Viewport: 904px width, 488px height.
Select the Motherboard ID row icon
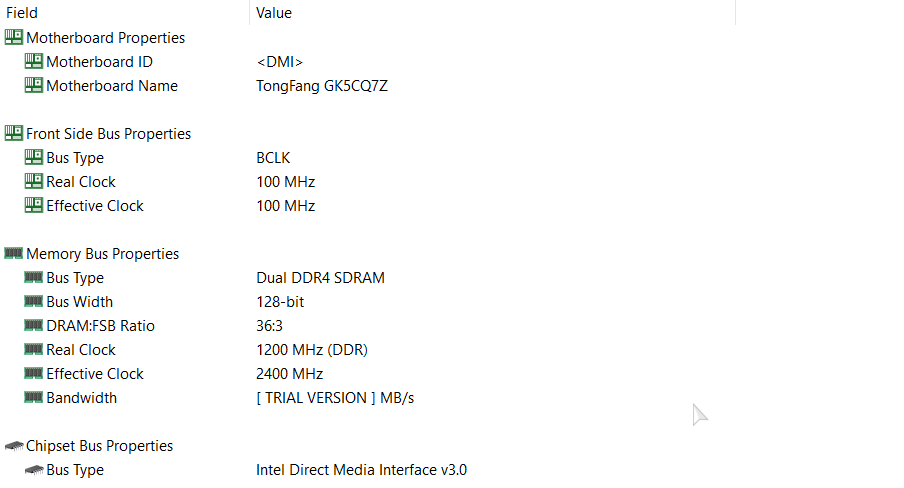tap(33, 61)
